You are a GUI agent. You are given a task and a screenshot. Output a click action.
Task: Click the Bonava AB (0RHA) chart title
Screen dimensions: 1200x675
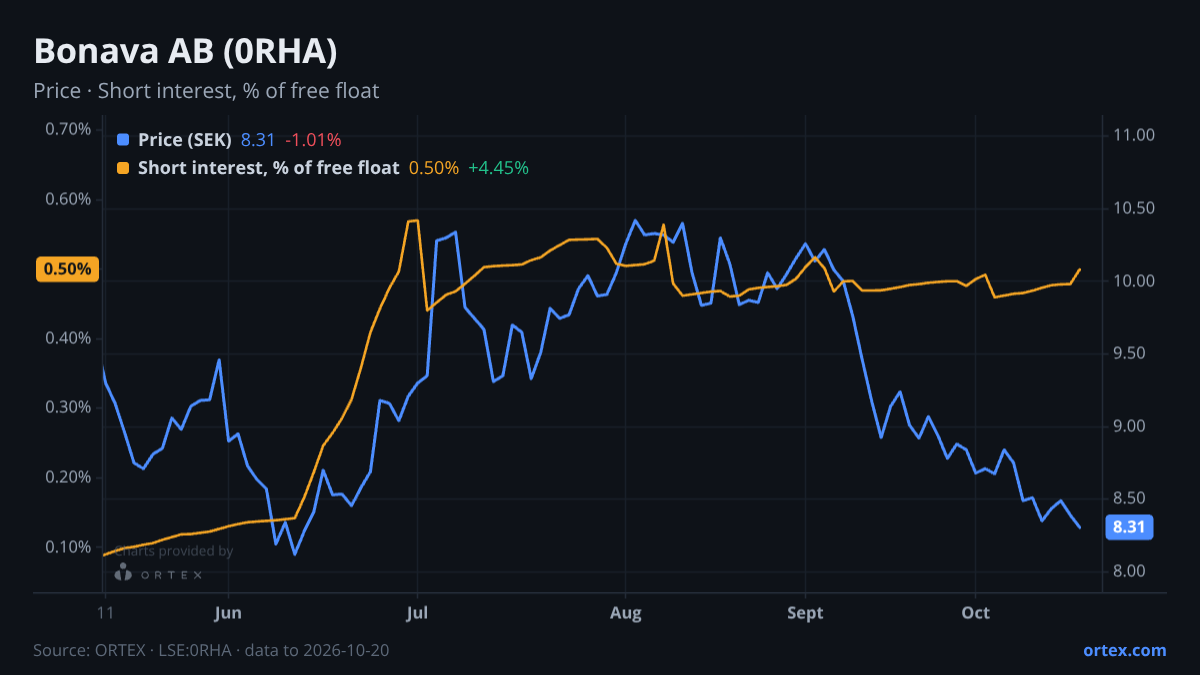coord(185,52)
